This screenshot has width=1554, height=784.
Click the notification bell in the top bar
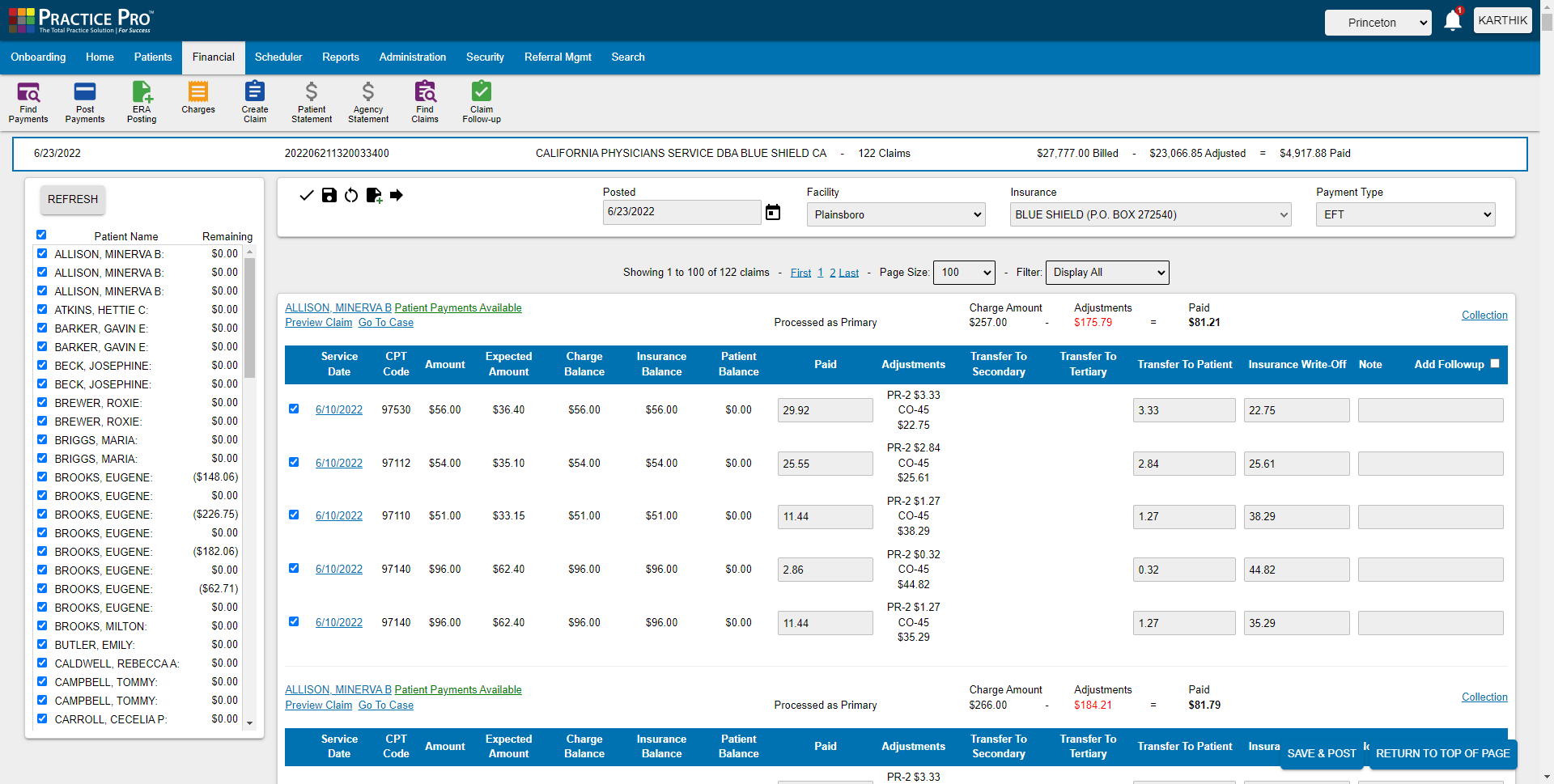coord(1451,20)
